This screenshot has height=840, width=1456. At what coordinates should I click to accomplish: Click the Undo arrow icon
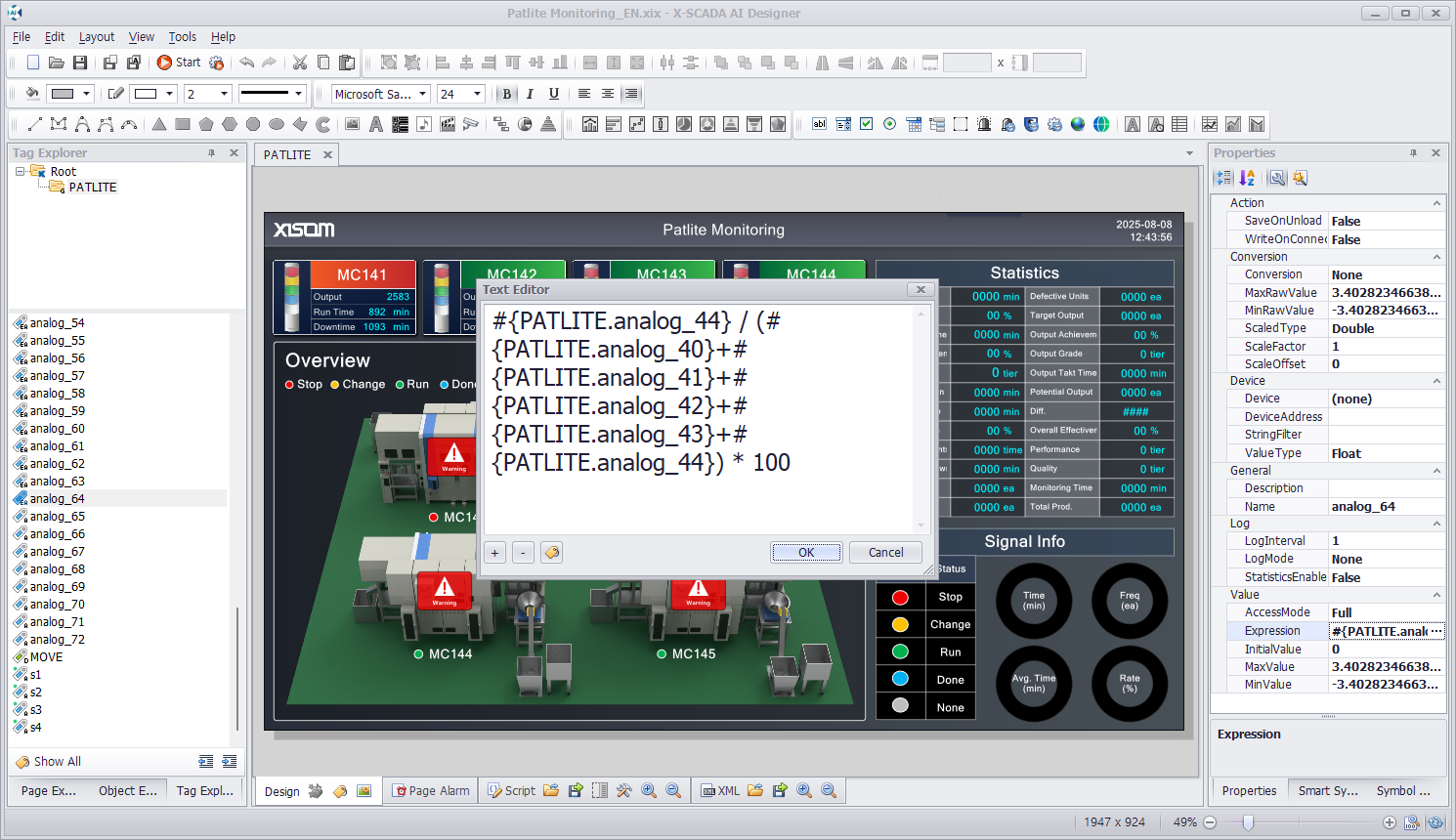point(246,63)
